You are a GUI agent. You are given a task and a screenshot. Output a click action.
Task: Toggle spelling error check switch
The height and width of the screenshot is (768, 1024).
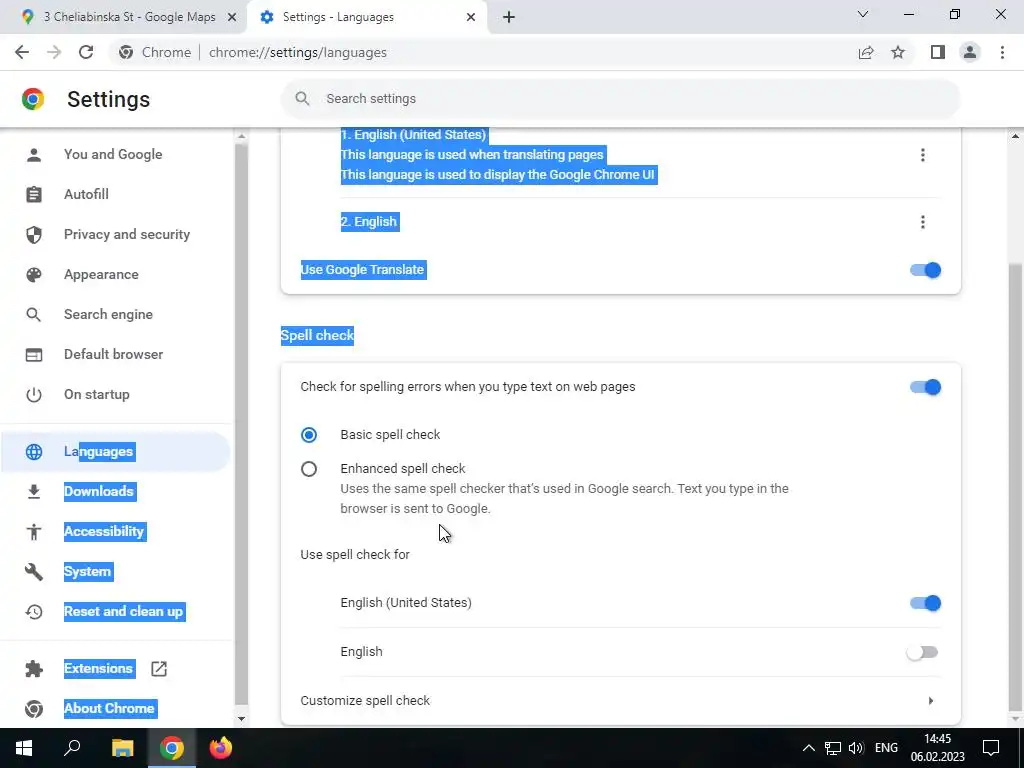925,387
